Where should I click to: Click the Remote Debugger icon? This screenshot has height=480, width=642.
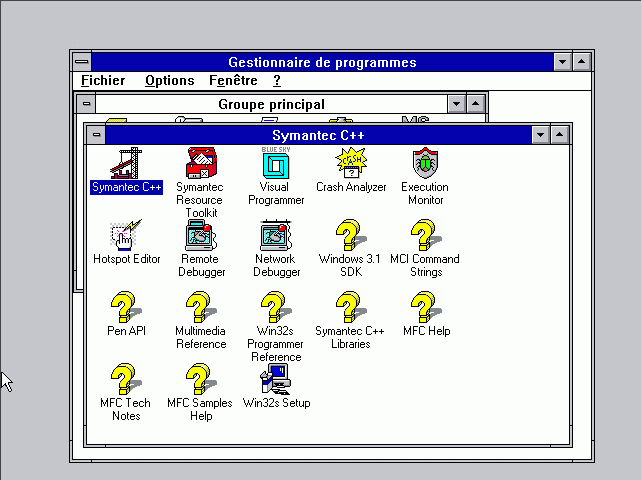(x=201, y=235)
